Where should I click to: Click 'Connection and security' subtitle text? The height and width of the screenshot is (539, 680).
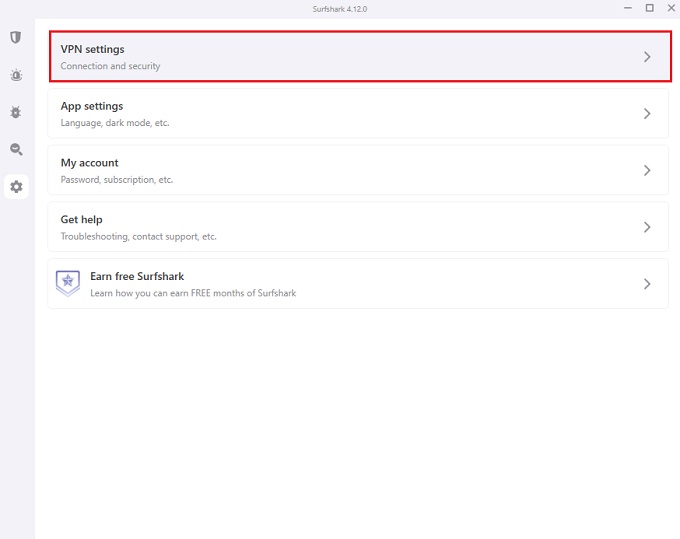tap(110, 66)
